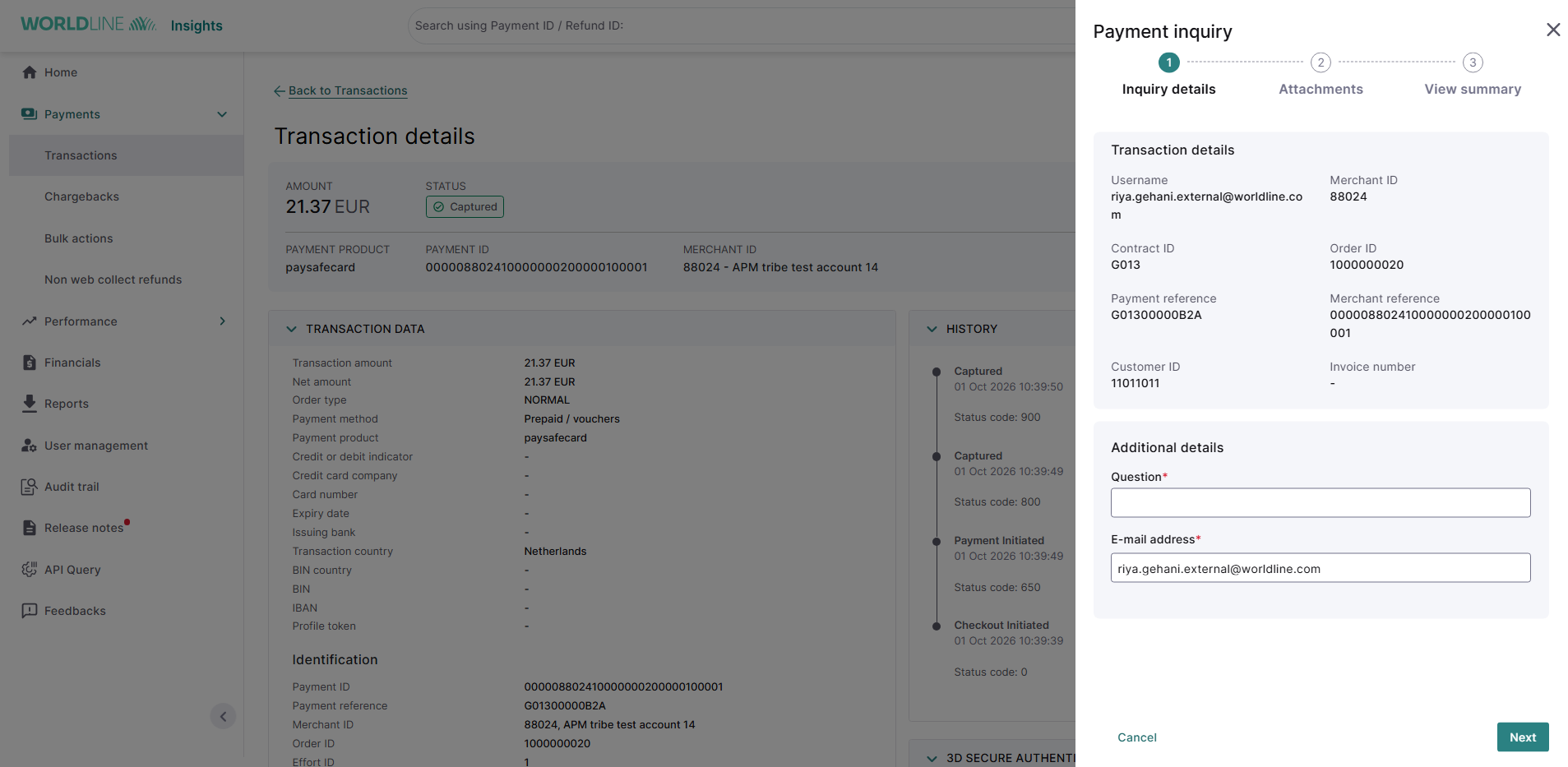Screen dimensions: 1568x767
Task: Click the Insights title link
Action: (x=197, y=25)
